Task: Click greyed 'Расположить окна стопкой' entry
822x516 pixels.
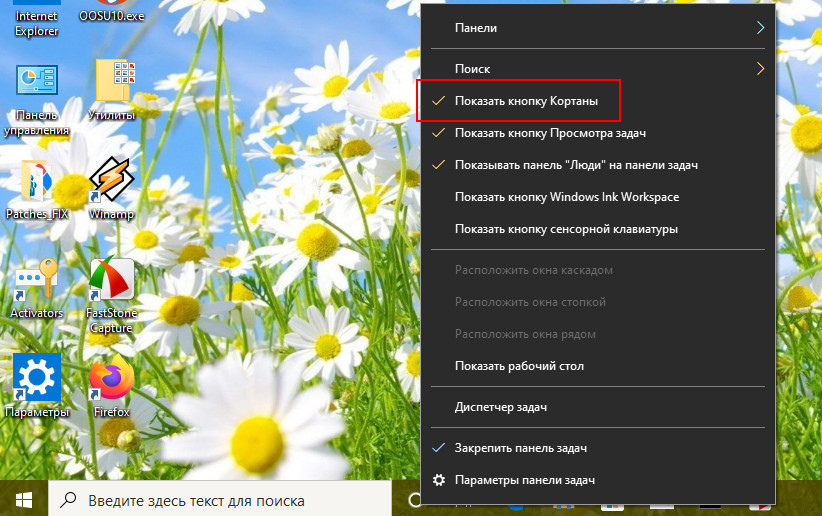Action: tap(598, 302)
